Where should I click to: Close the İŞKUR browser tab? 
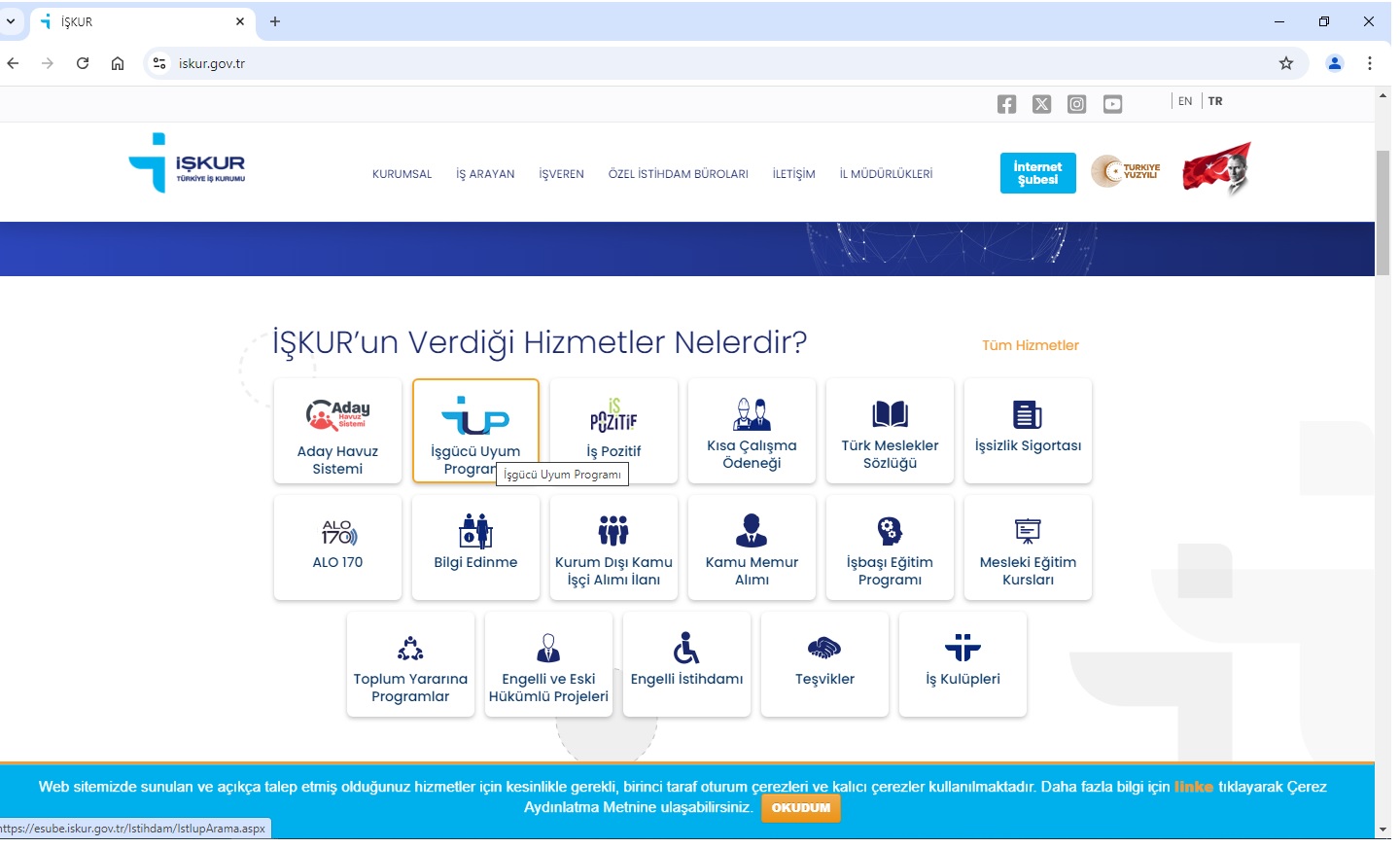point(240,21)
